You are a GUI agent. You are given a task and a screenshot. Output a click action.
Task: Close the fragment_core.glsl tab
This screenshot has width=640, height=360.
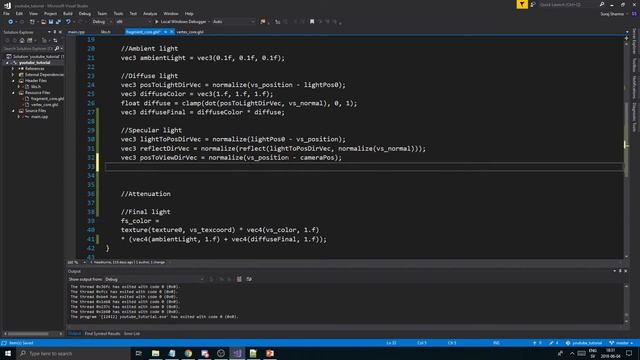[x=172, y=32]
